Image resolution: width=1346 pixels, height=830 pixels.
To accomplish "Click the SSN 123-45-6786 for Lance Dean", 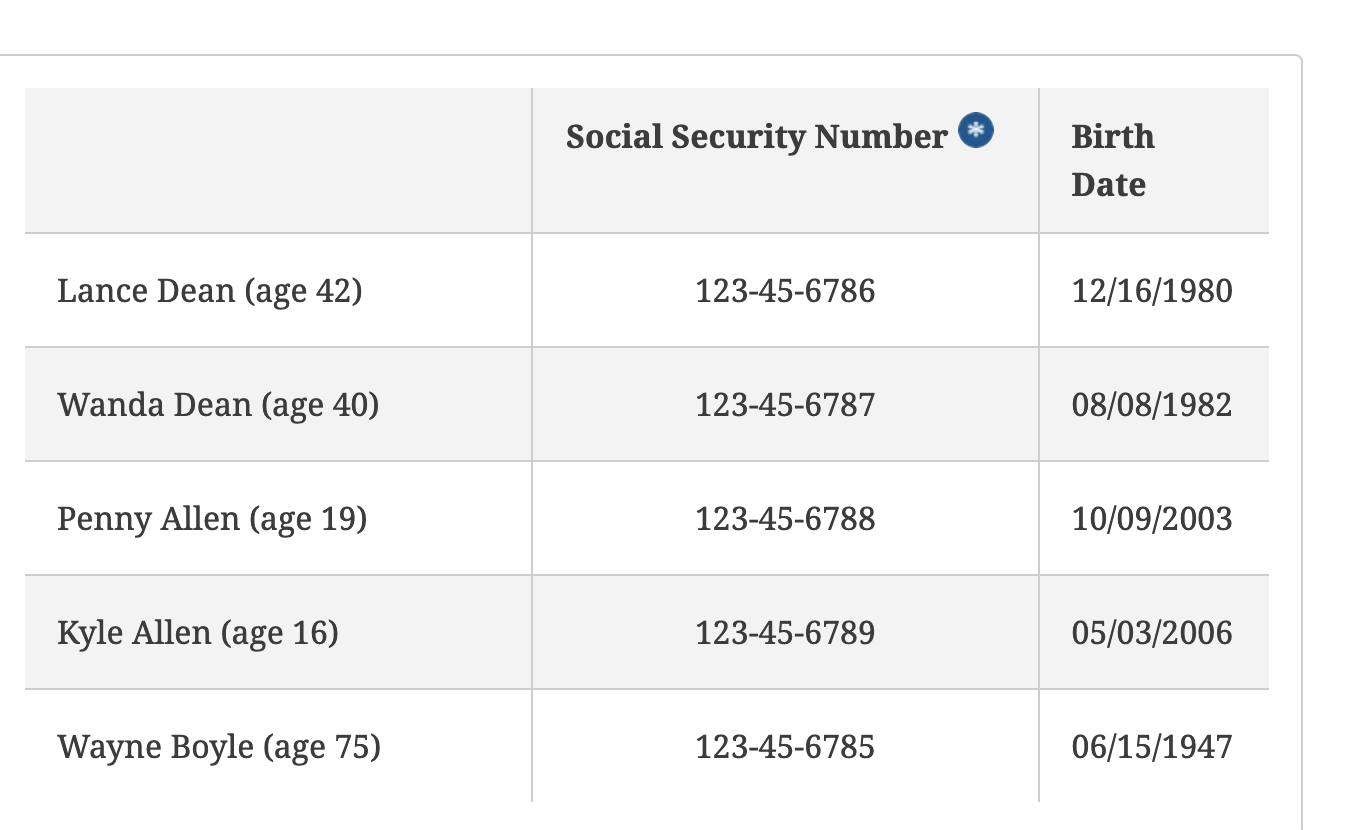I will [785, 291].
